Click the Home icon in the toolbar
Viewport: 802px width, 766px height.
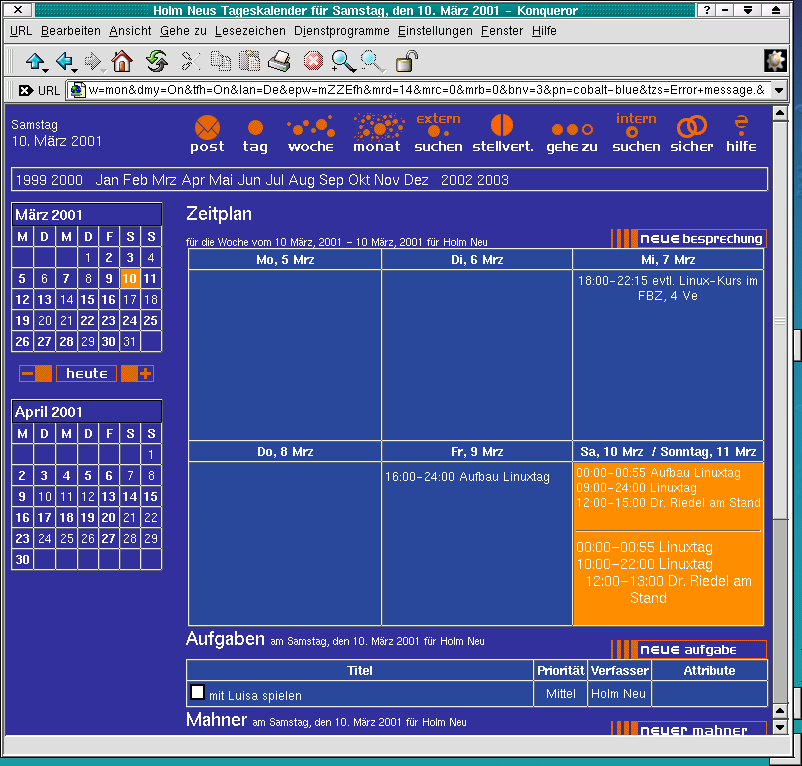click(122, 62)
